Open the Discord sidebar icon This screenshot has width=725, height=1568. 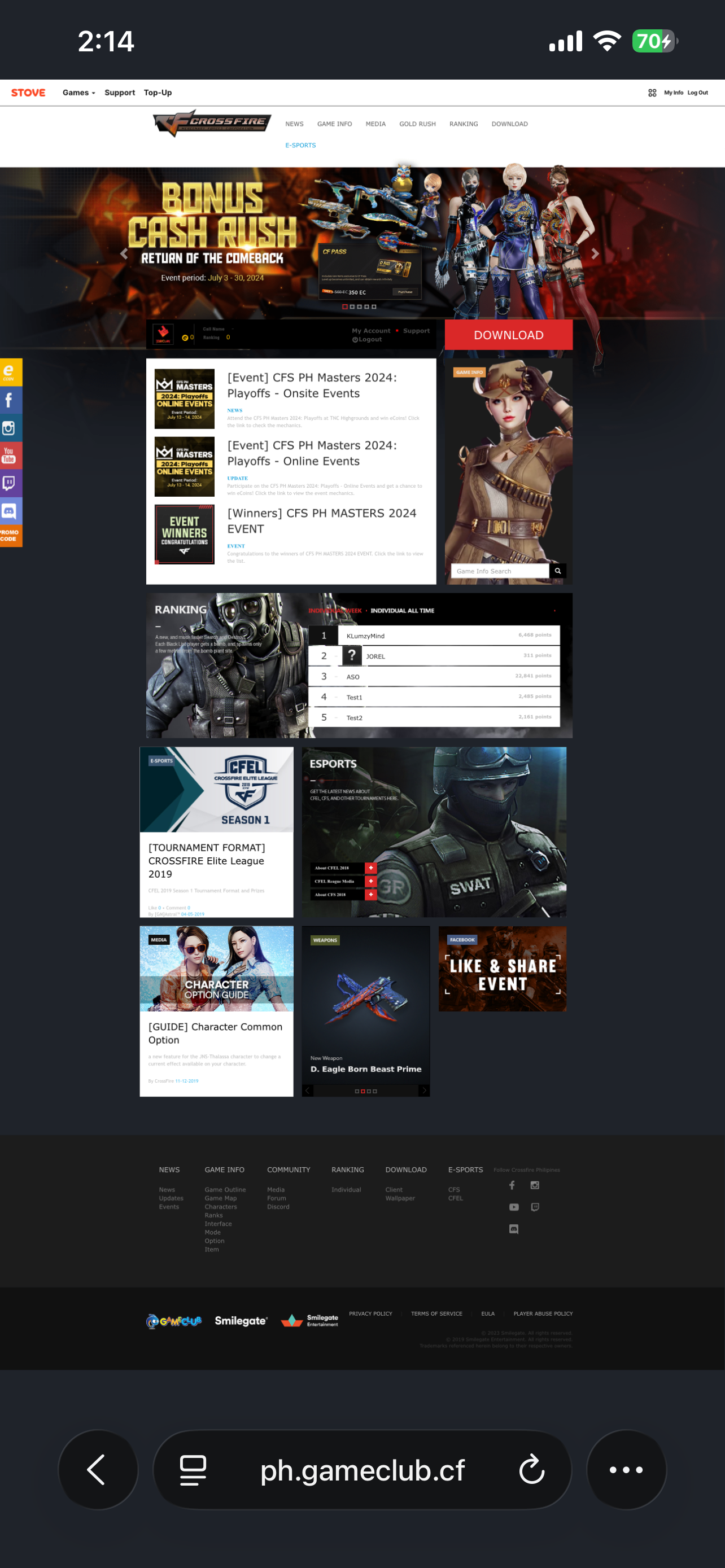pos(10,511)
